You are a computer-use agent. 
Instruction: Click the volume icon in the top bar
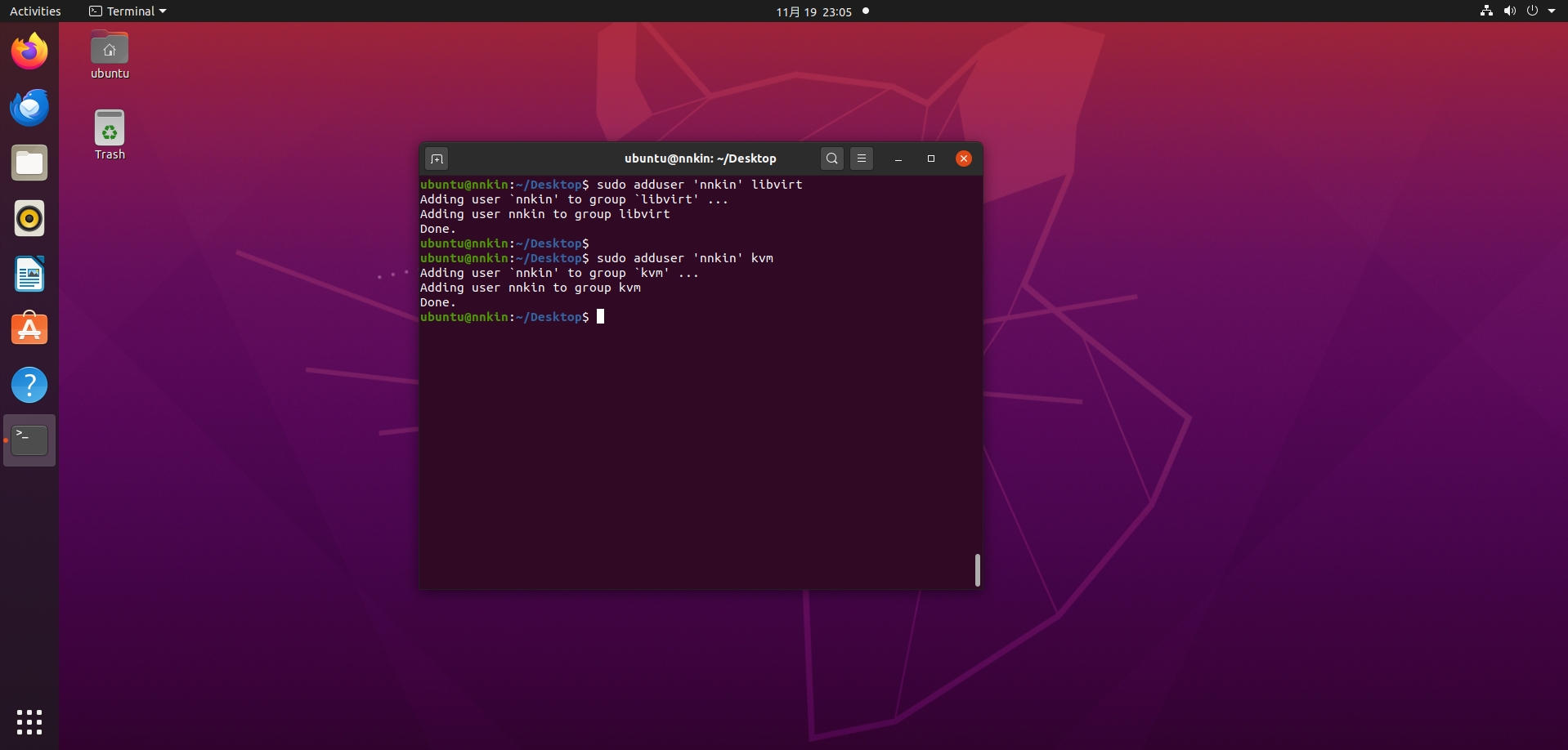(1509, 11)
